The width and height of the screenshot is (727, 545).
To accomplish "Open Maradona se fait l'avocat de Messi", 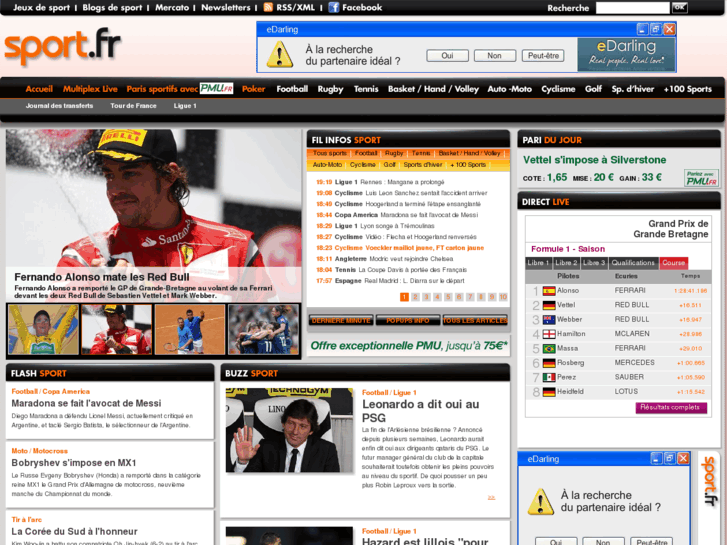I will click(x=86, y=403).
